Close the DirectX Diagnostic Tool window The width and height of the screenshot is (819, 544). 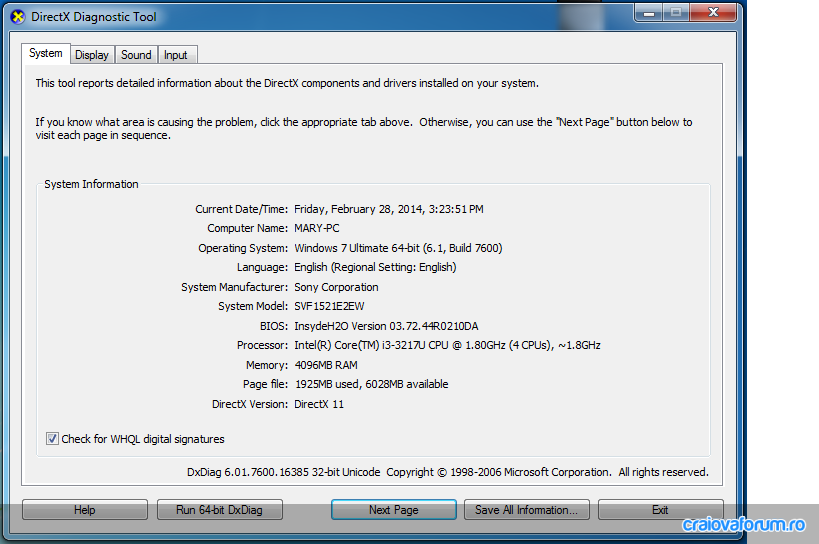coord(713,13)
